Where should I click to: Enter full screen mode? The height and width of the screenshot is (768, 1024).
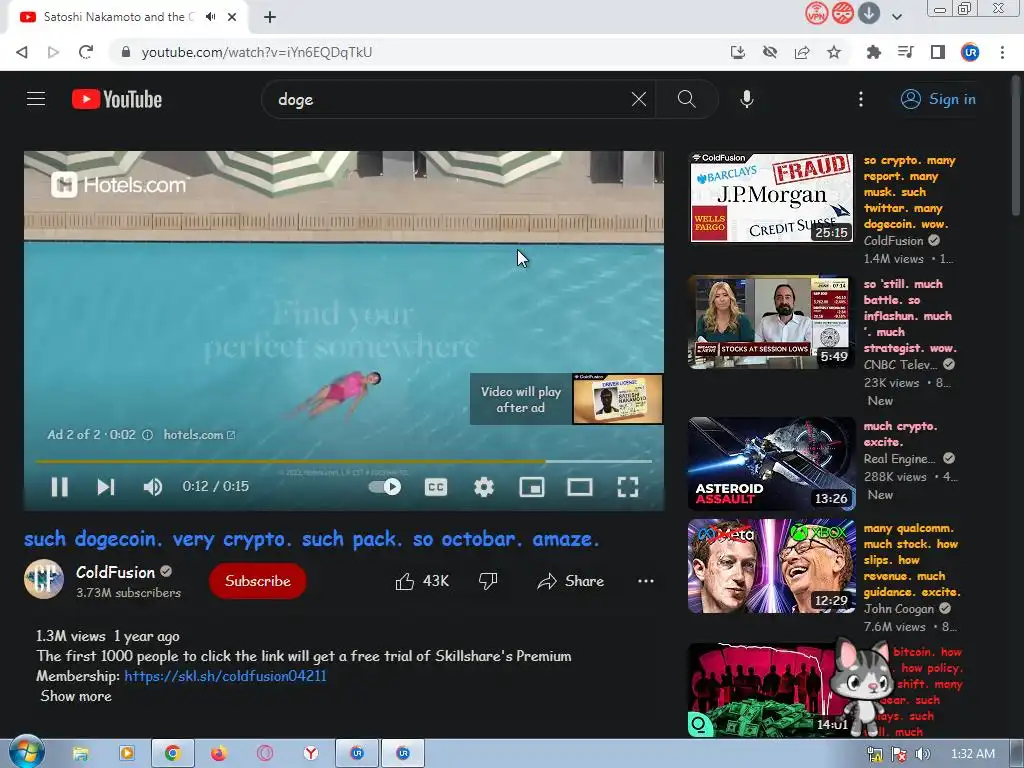tap(628, 487)
